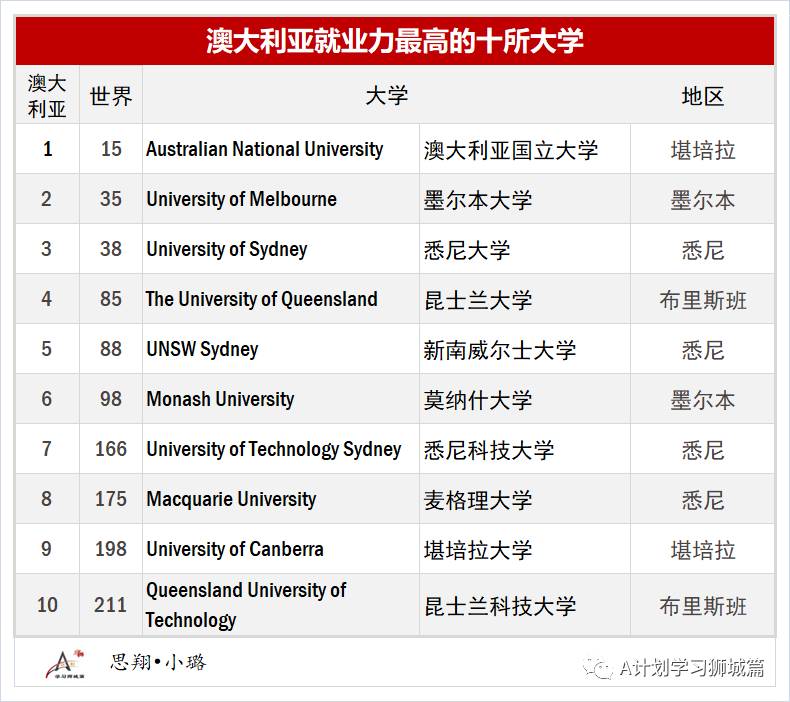Click world rank 98 cell
The image size is (790, 702).
(111, 399)
